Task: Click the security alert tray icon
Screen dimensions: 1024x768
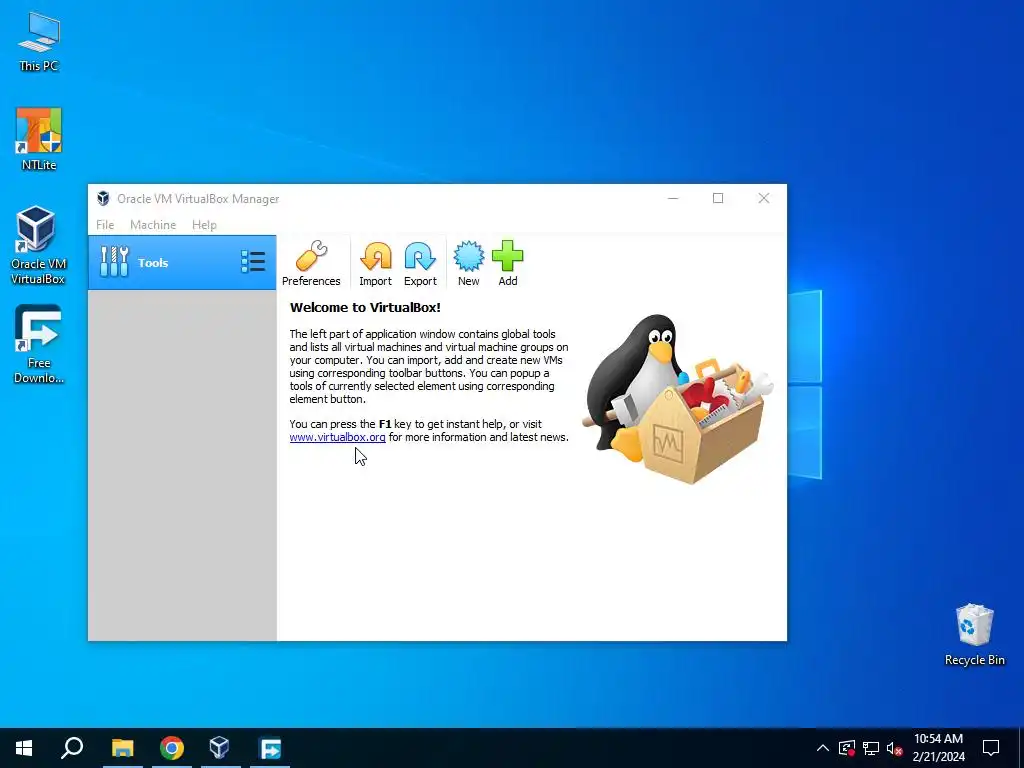Action: tap(847, 748)
